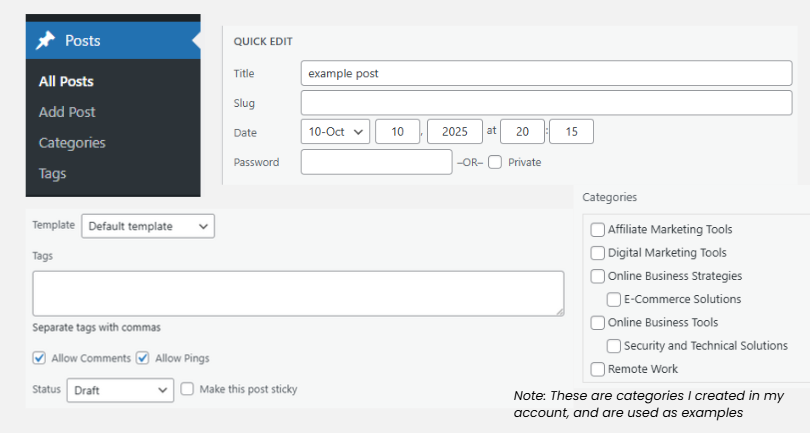Click the Password input field
Screen dimensions: 810x433
pos(376,162)
